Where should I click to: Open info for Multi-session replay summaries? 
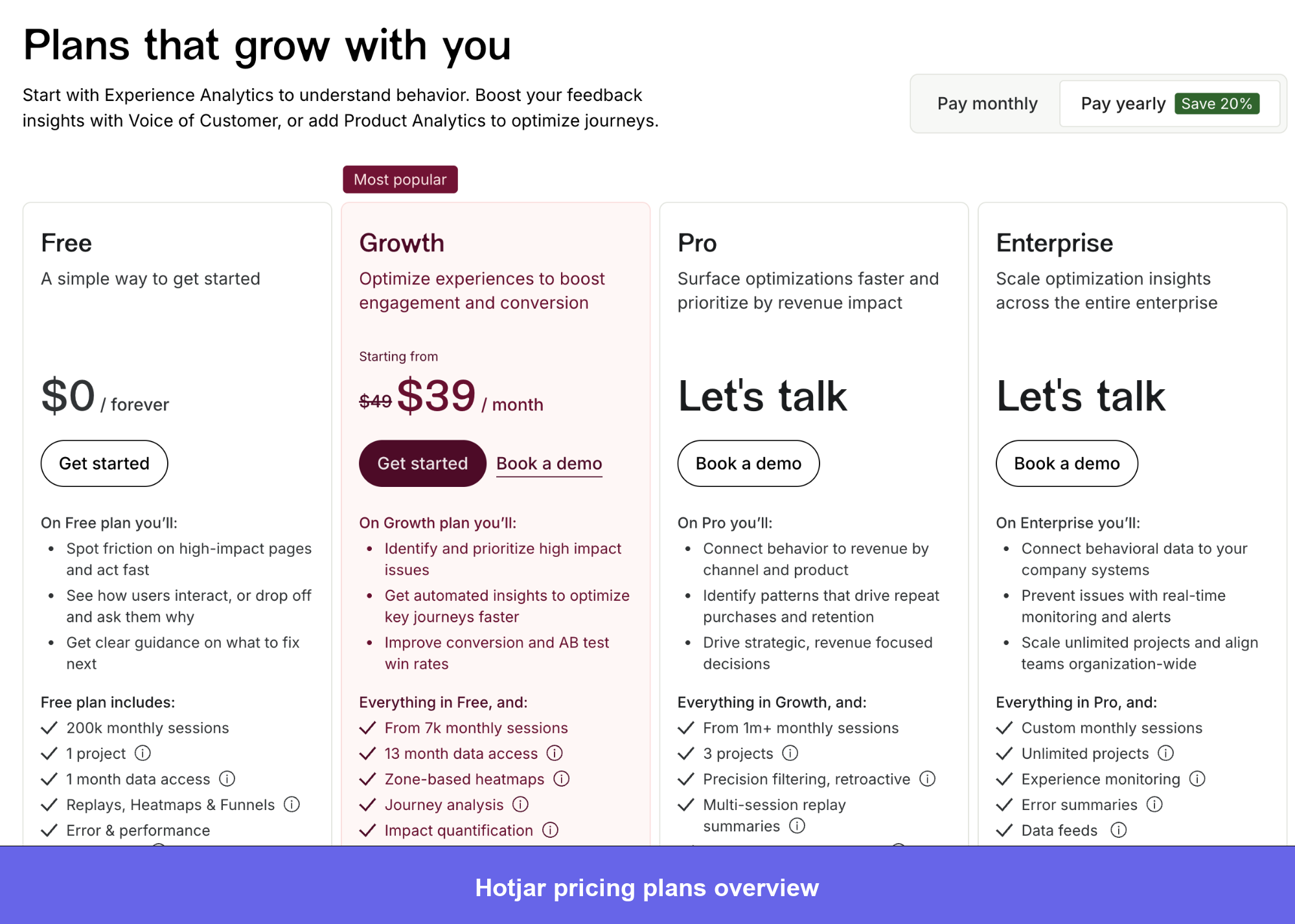(797, 826)
